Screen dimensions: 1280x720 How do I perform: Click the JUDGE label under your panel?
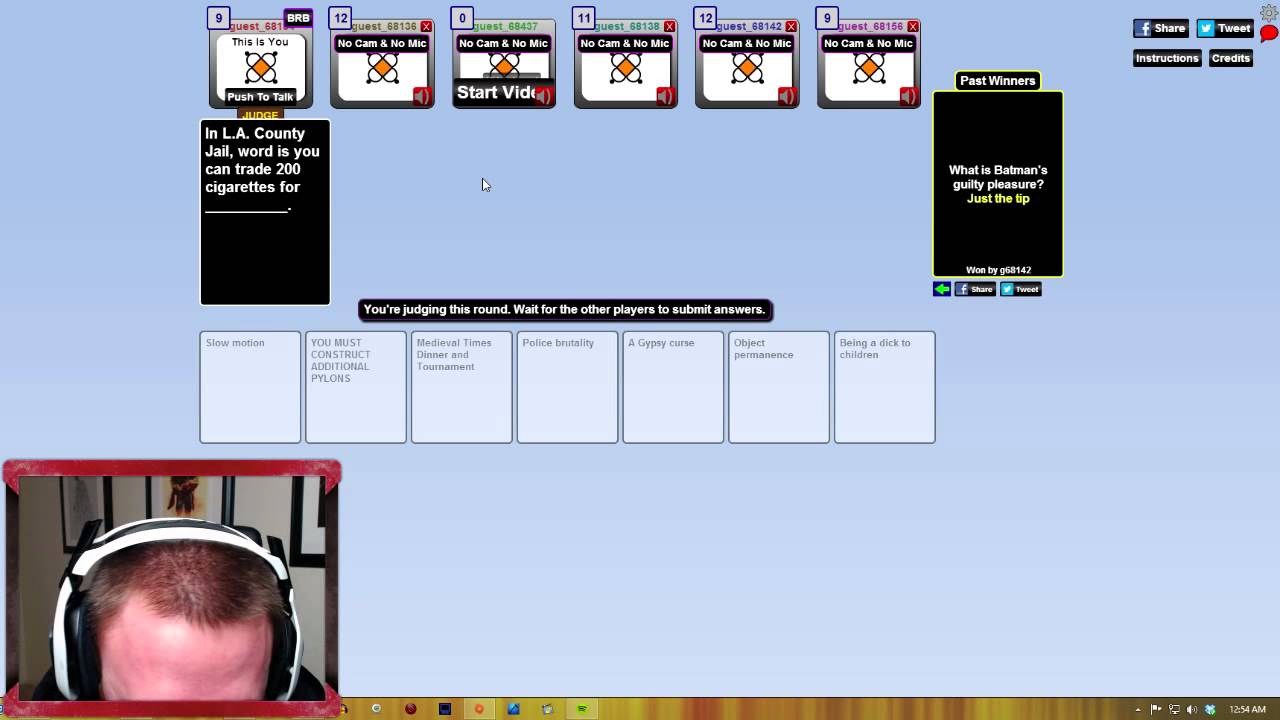[260, 115]
